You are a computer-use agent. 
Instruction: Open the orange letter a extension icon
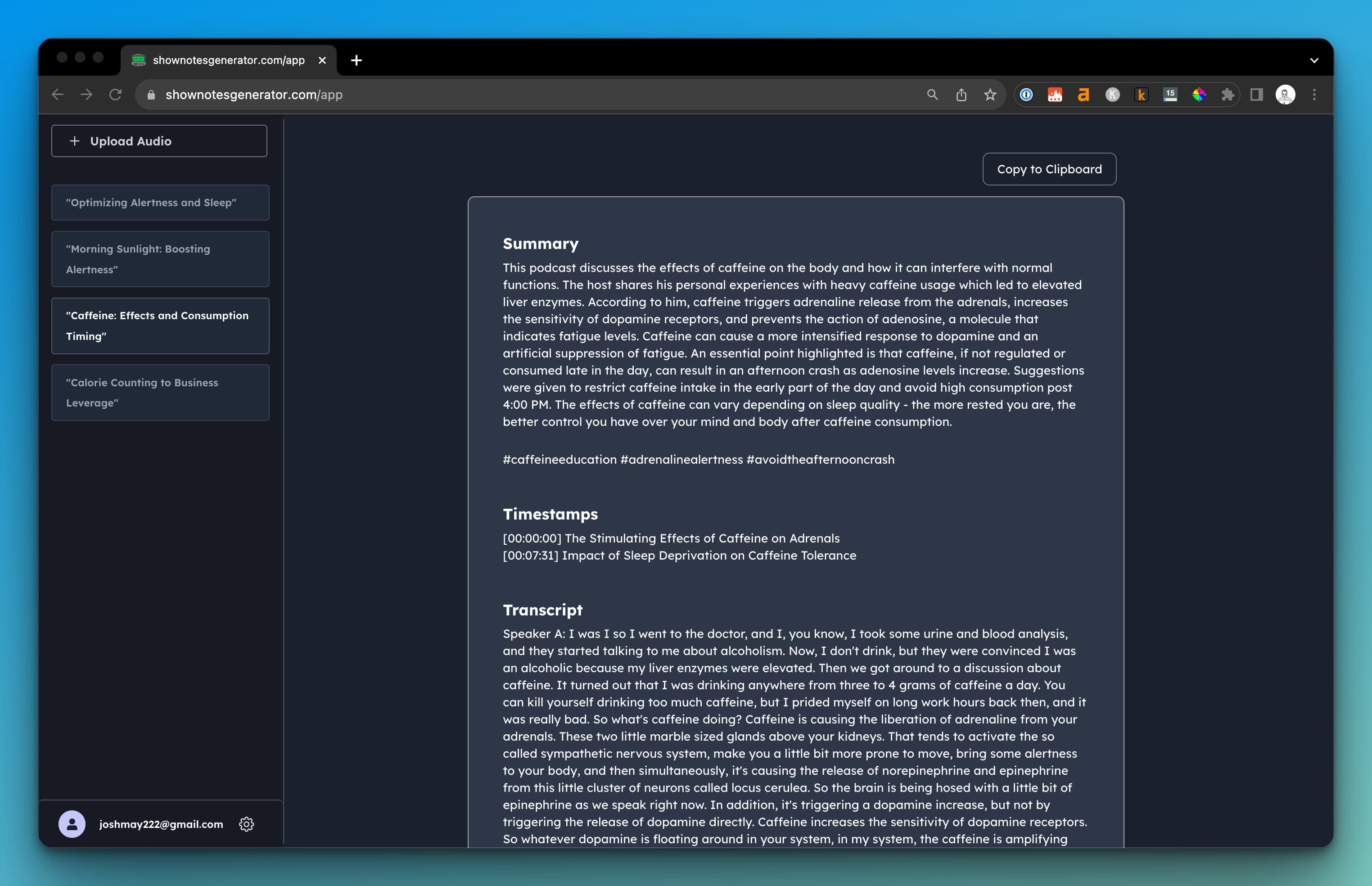tap(1084, 95)
